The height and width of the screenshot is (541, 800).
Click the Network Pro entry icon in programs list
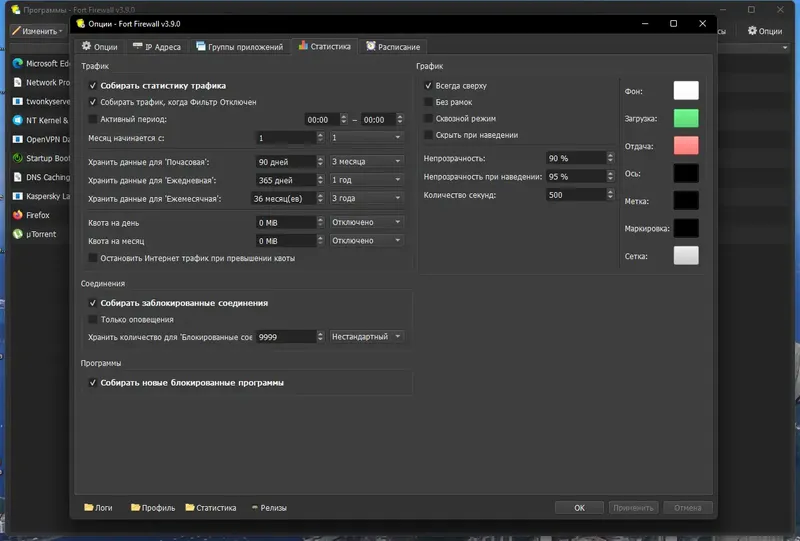(x=18, y=82)
